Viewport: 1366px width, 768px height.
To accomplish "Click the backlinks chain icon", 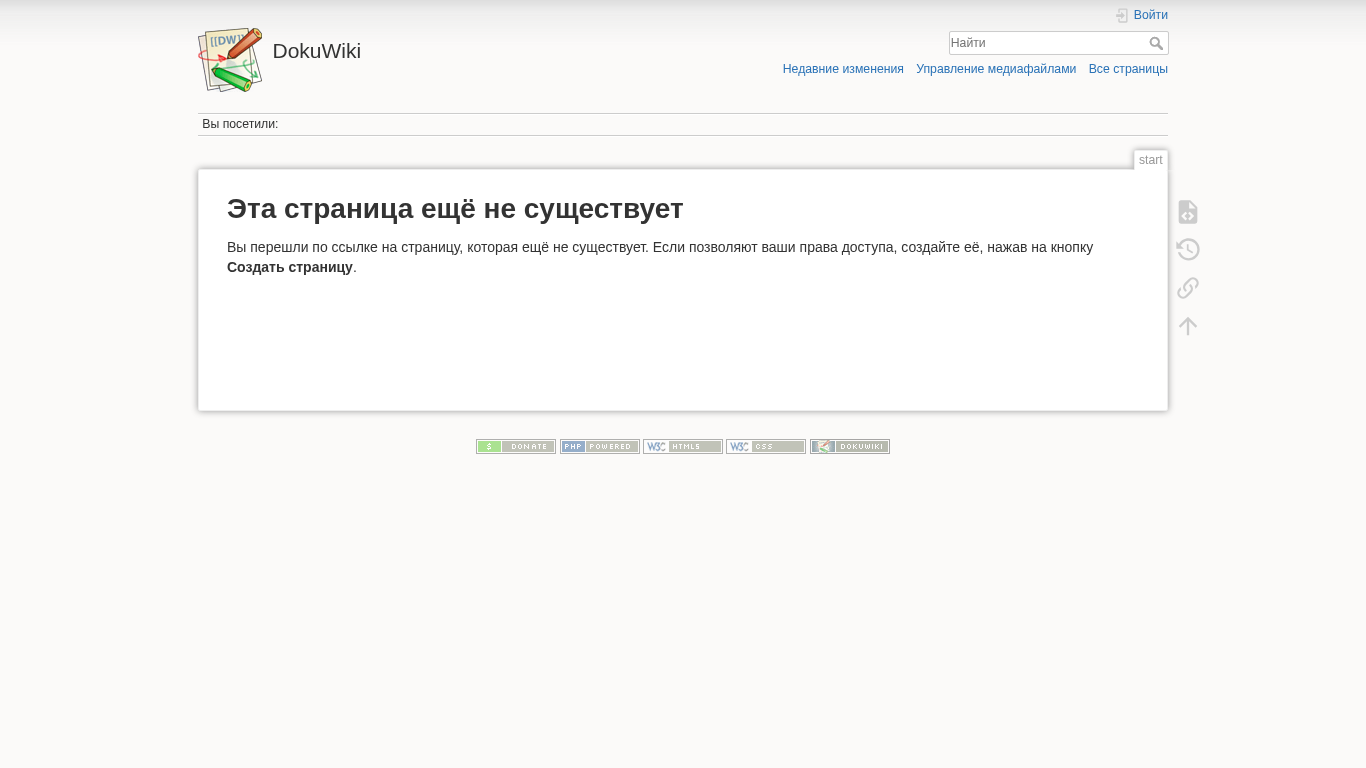I will 1188,288.
